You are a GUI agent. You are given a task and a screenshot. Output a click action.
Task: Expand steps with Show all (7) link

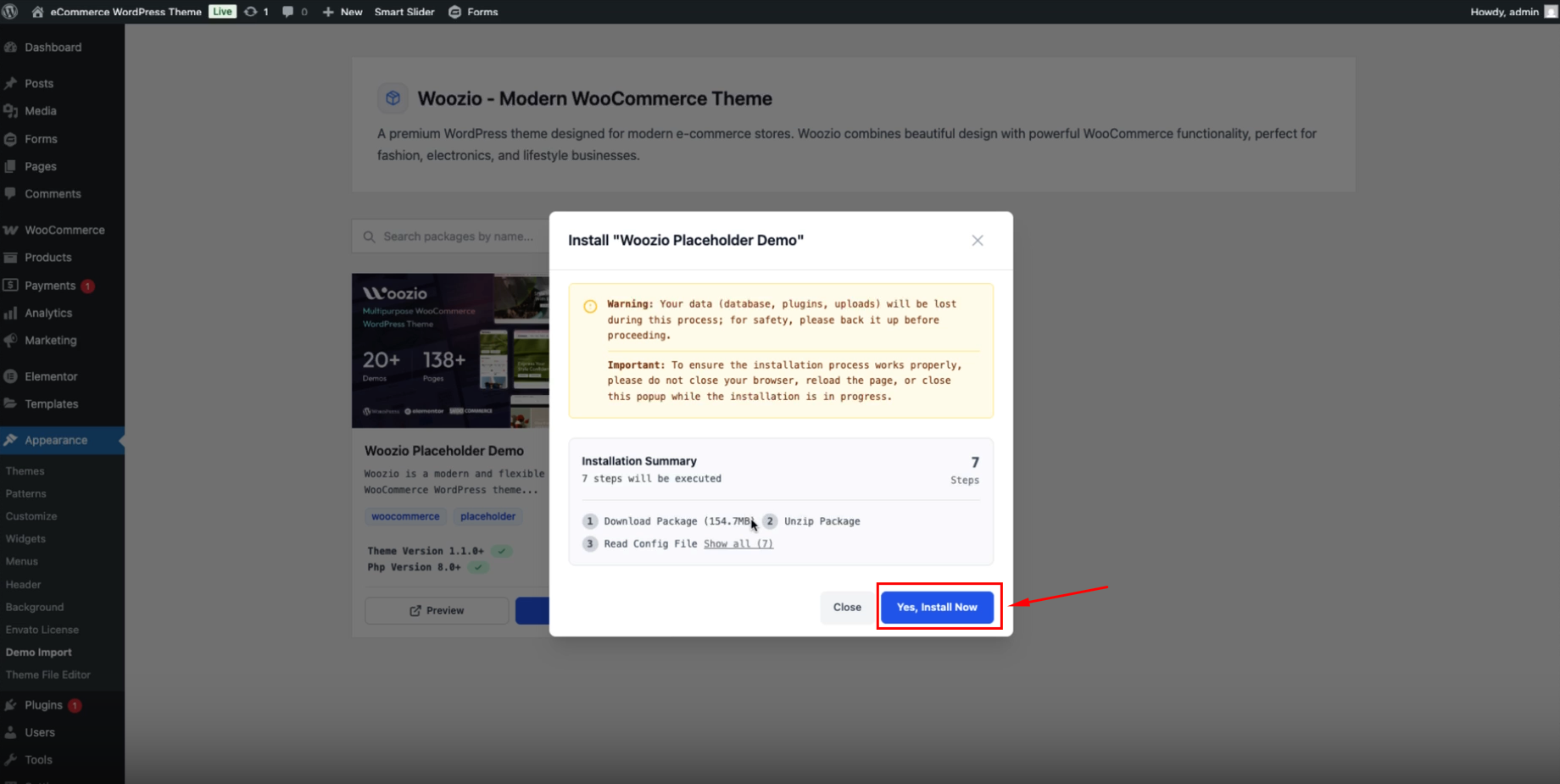738,544
